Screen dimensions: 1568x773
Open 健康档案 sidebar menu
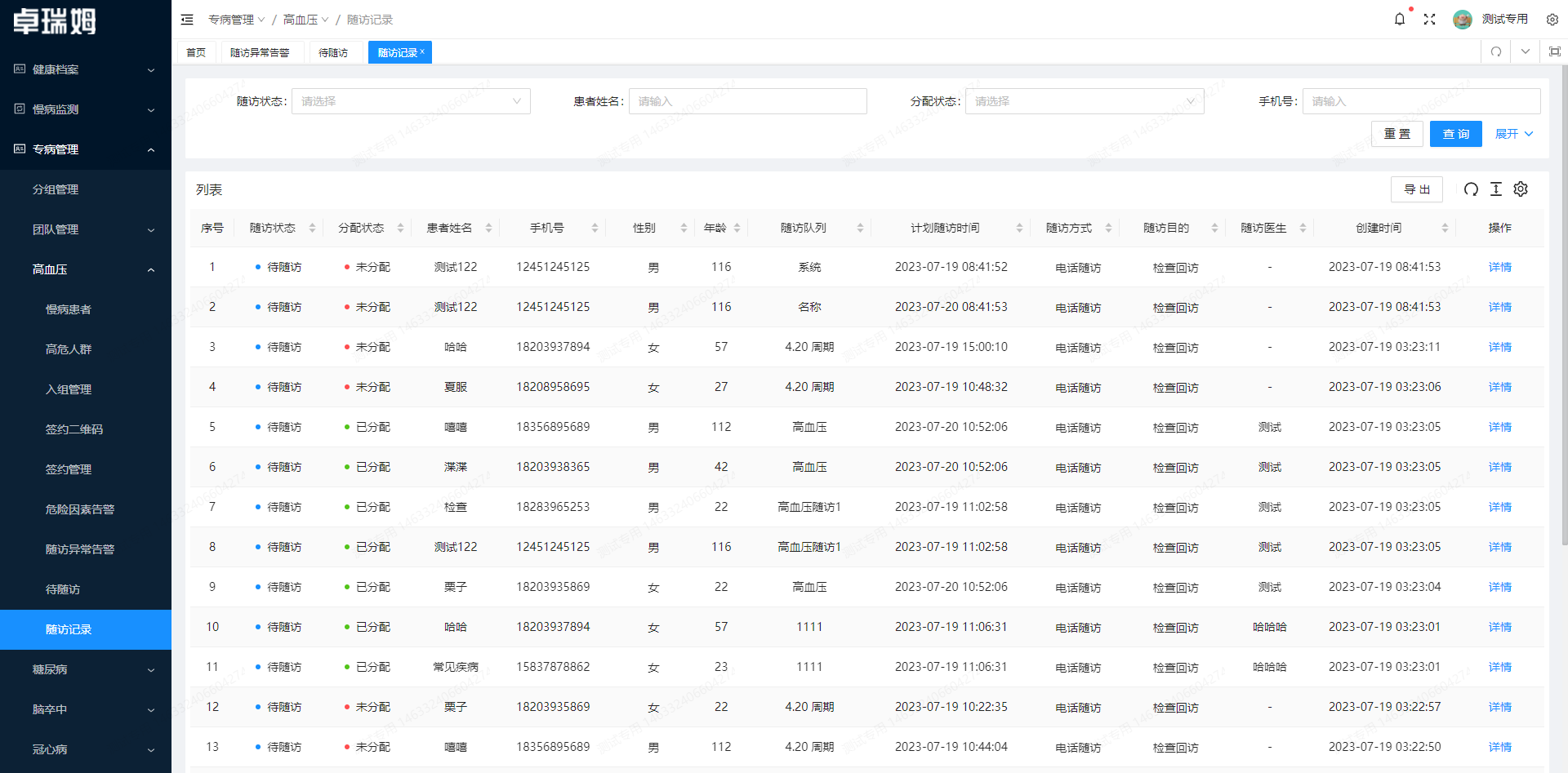[86, 69]
